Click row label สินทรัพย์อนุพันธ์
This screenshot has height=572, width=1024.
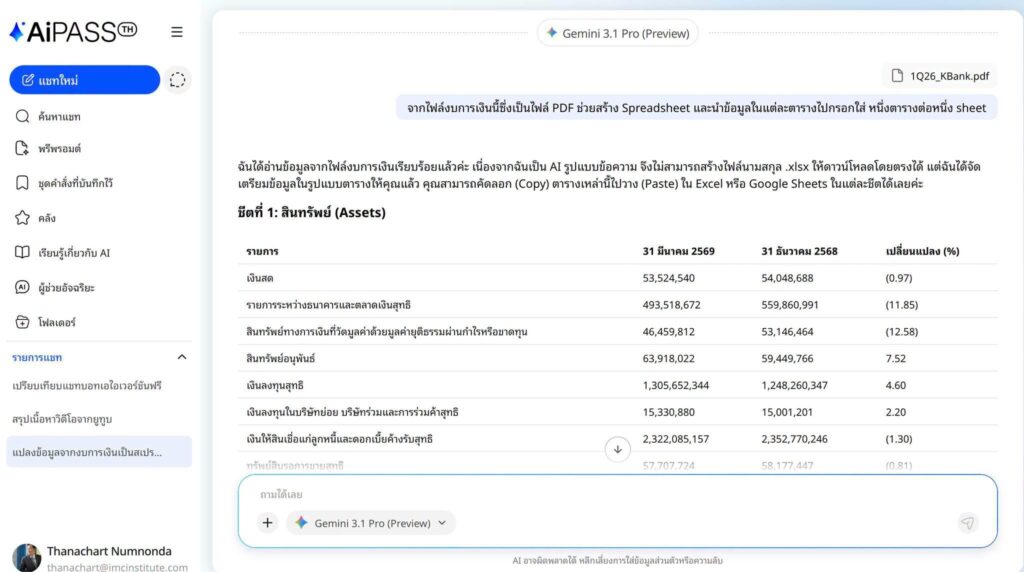[280, 358]
